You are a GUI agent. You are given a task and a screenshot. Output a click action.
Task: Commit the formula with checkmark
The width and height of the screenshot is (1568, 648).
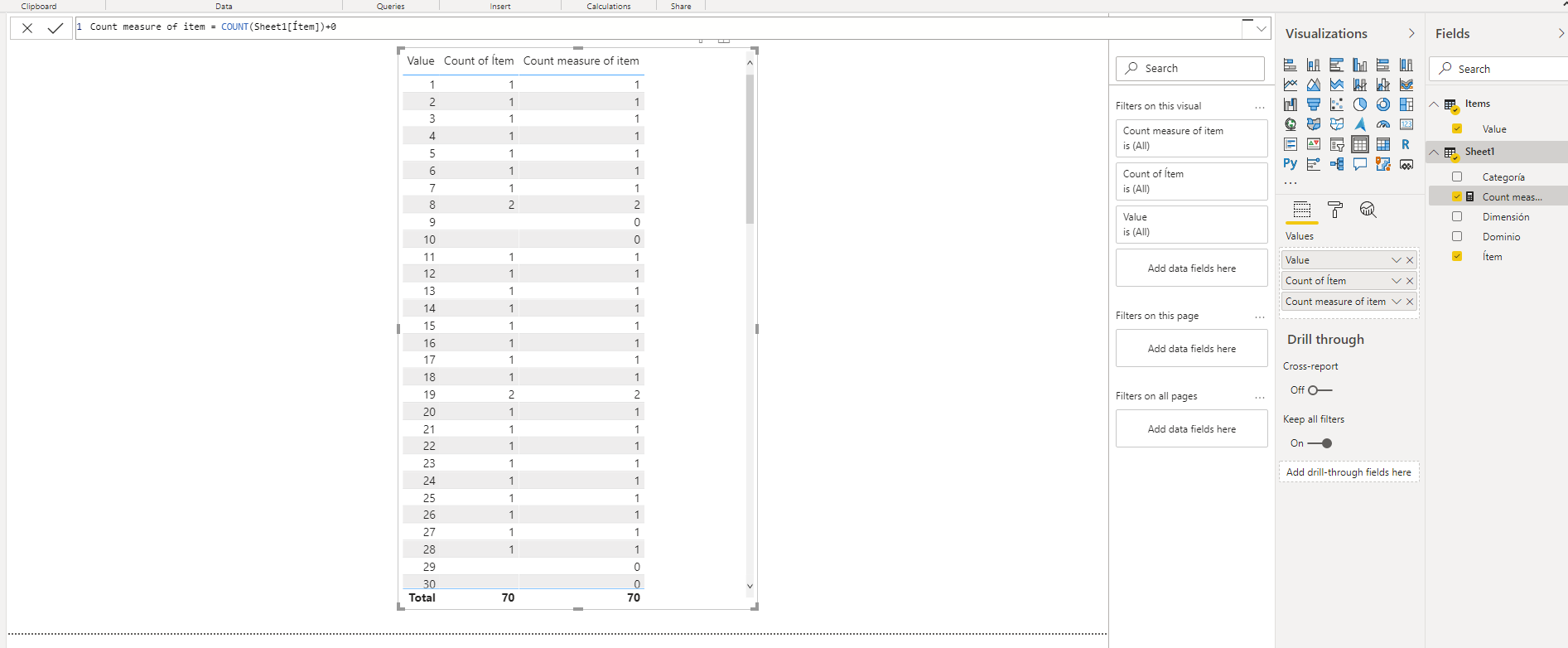[x=55, y=28]
